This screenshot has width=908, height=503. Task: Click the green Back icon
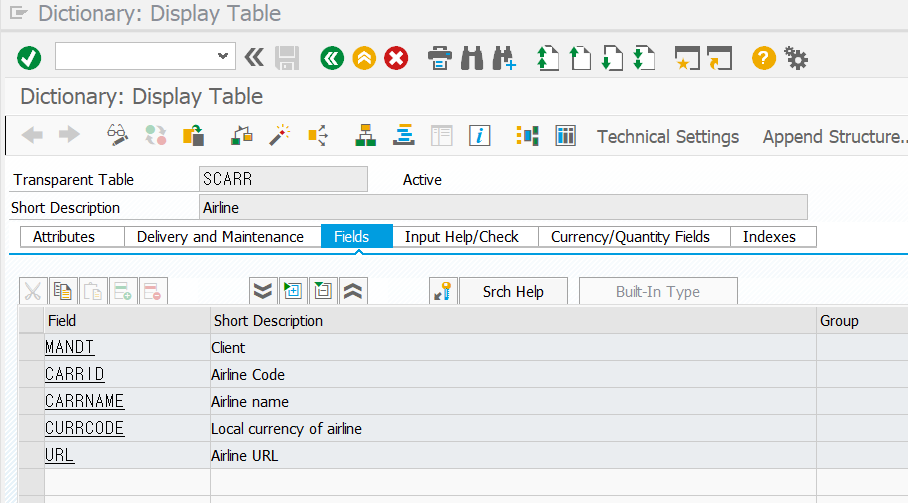tap(332, 58)
